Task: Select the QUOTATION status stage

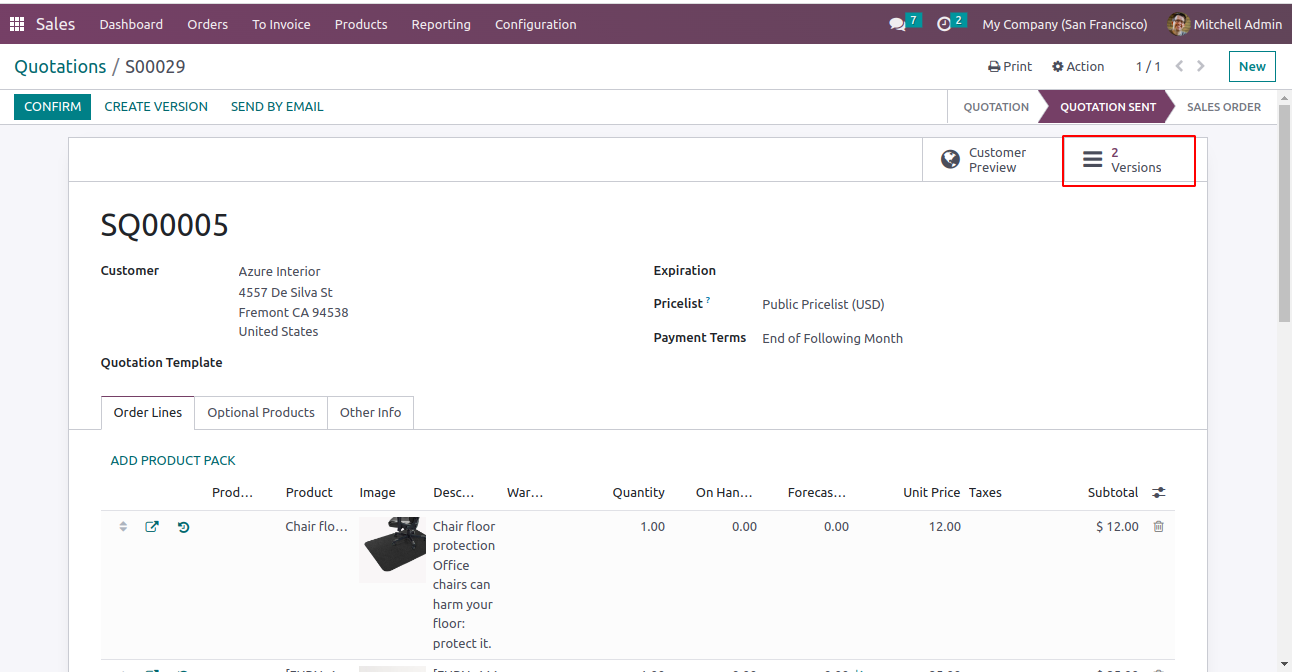Action: pos(995,107)
